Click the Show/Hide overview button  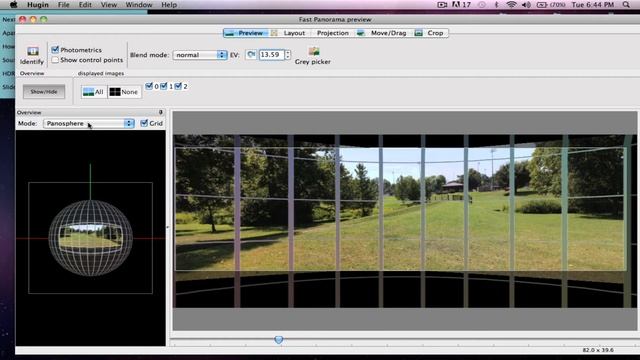44,91
